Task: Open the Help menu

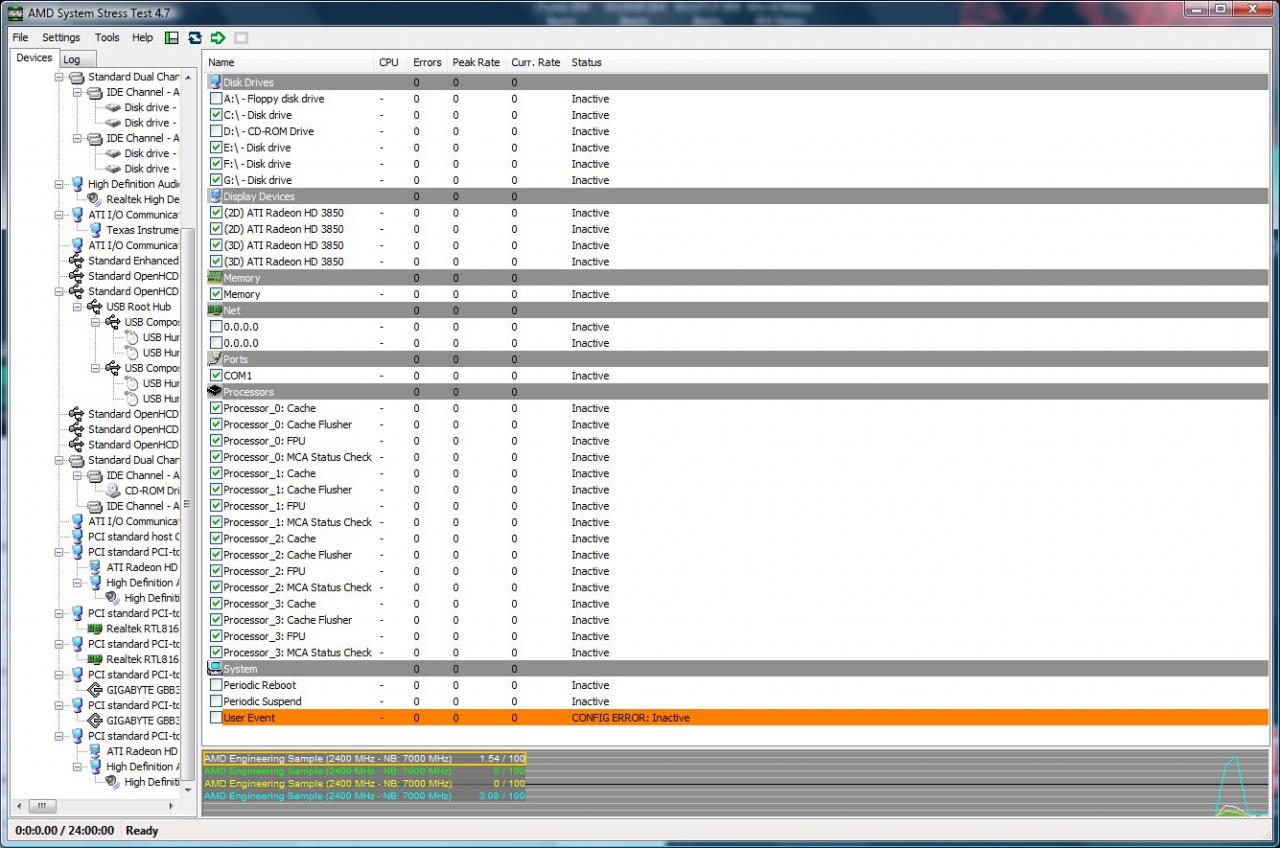Action: 143,38
